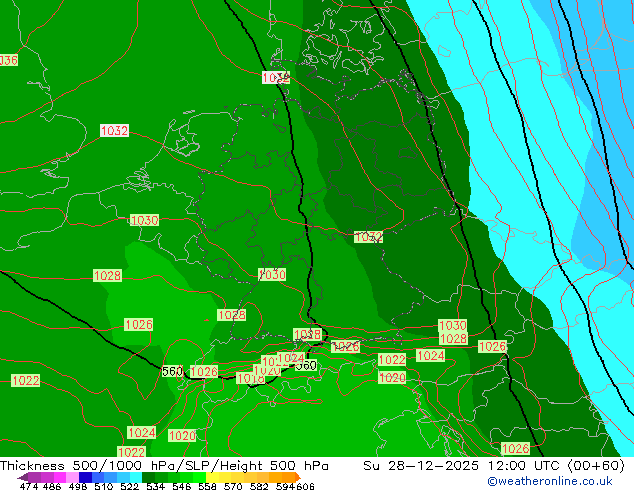Select the magenta swatch in the legend
The image size is (634, 490).
60,477
